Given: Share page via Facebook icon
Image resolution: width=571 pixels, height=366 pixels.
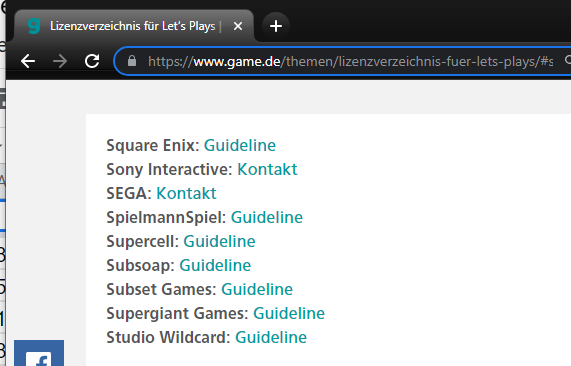Looking at the screenshot, I should [39, 353].
